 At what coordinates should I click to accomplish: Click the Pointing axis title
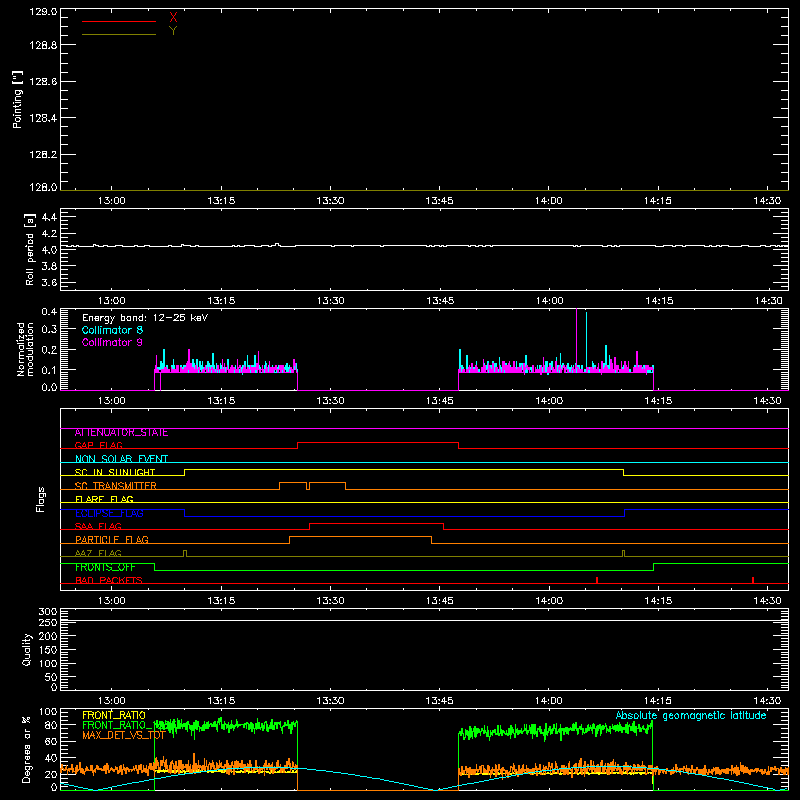click(18, 99)
